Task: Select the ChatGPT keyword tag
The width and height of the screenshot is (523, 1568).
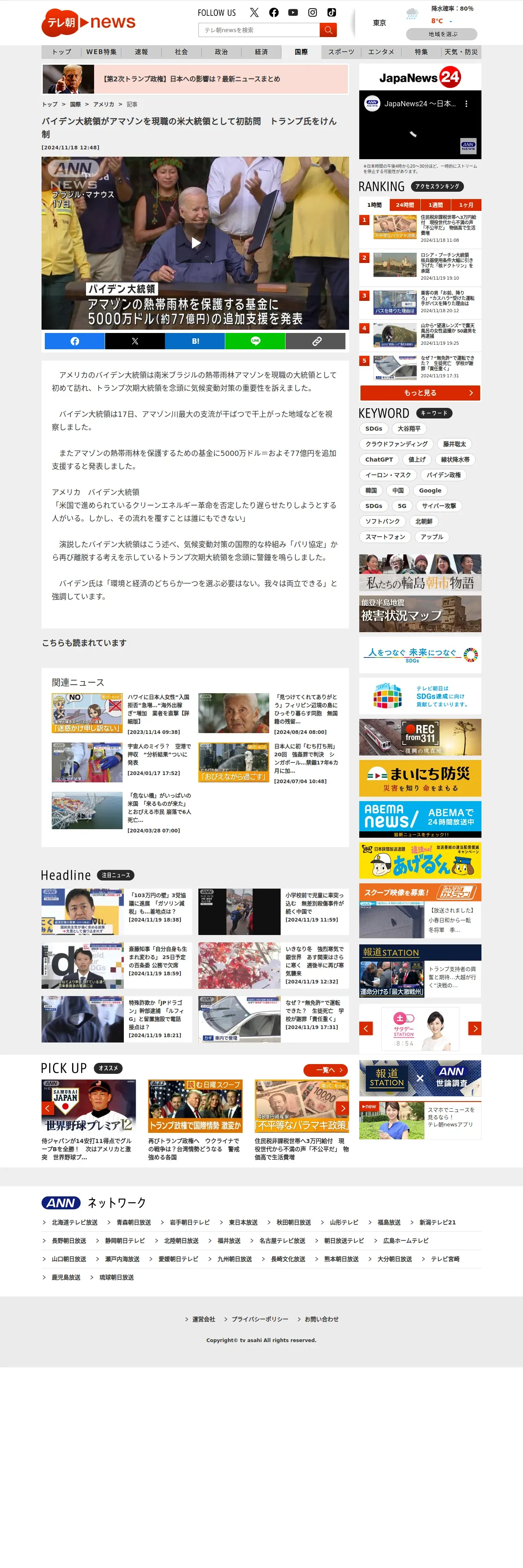Action: coord(379,460)
